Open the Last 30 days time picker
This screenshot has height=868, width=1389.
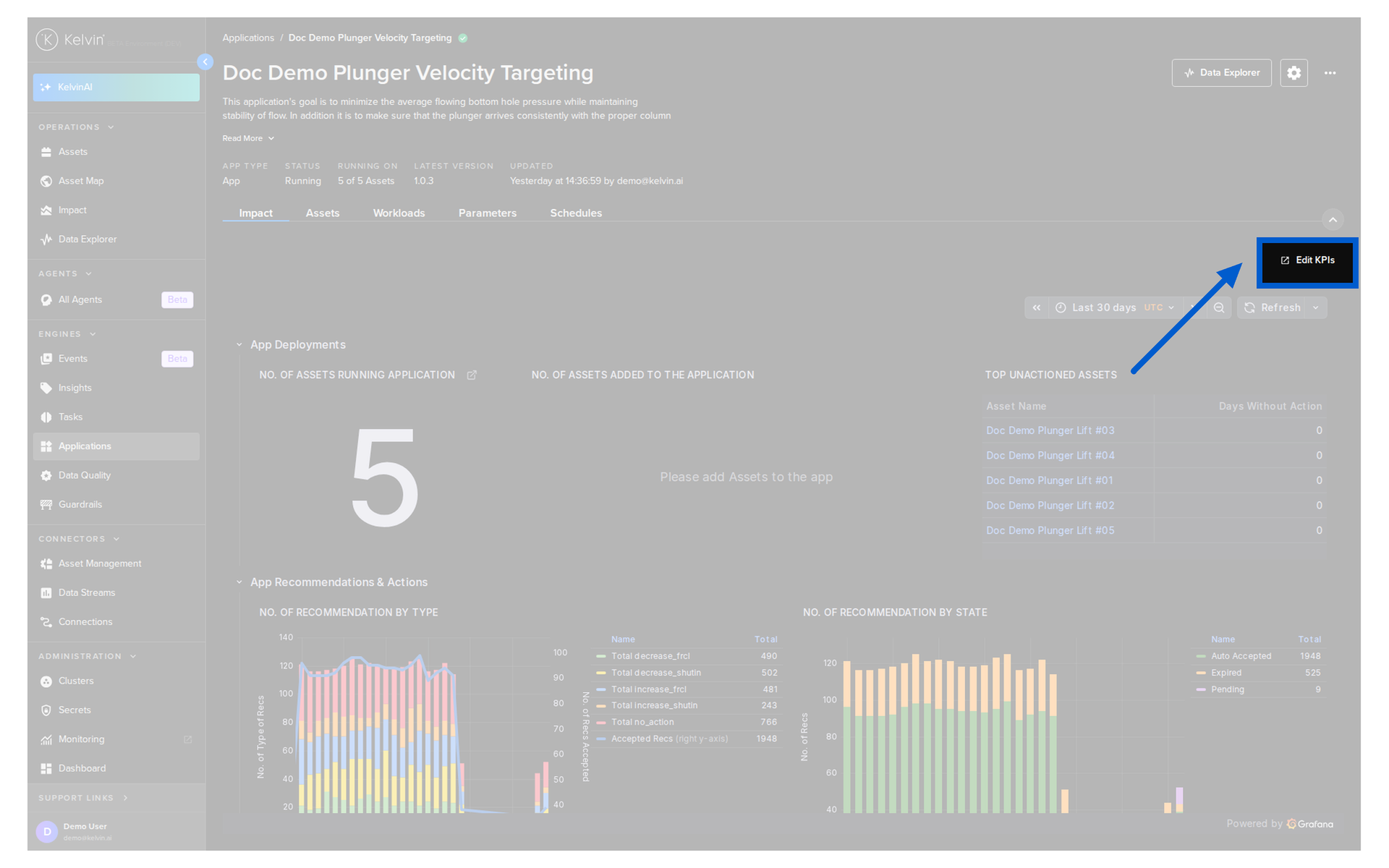pyautogui.click(x=1114, y=308)
